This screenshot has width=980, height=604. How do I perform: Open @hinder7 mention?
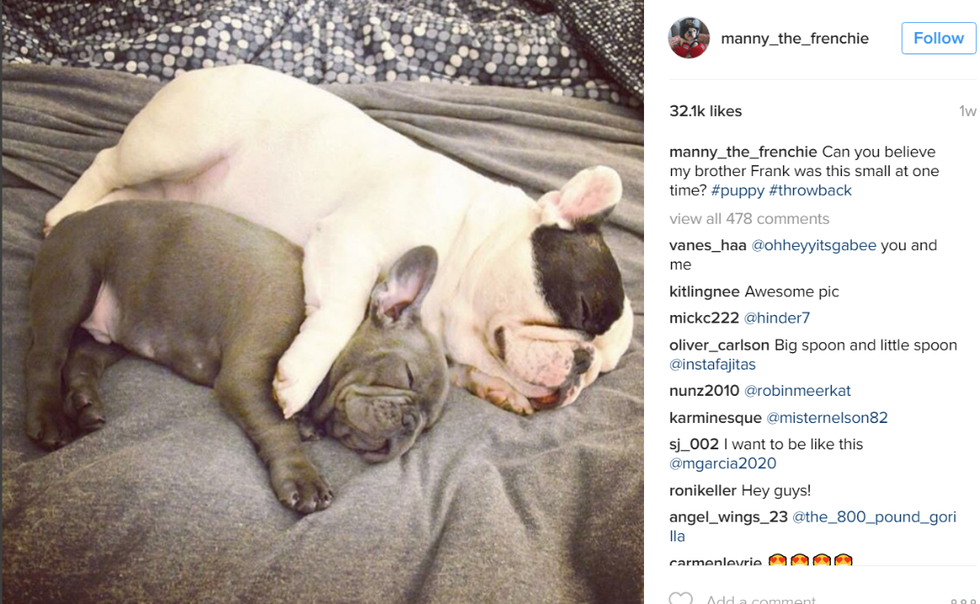[777, 318]
